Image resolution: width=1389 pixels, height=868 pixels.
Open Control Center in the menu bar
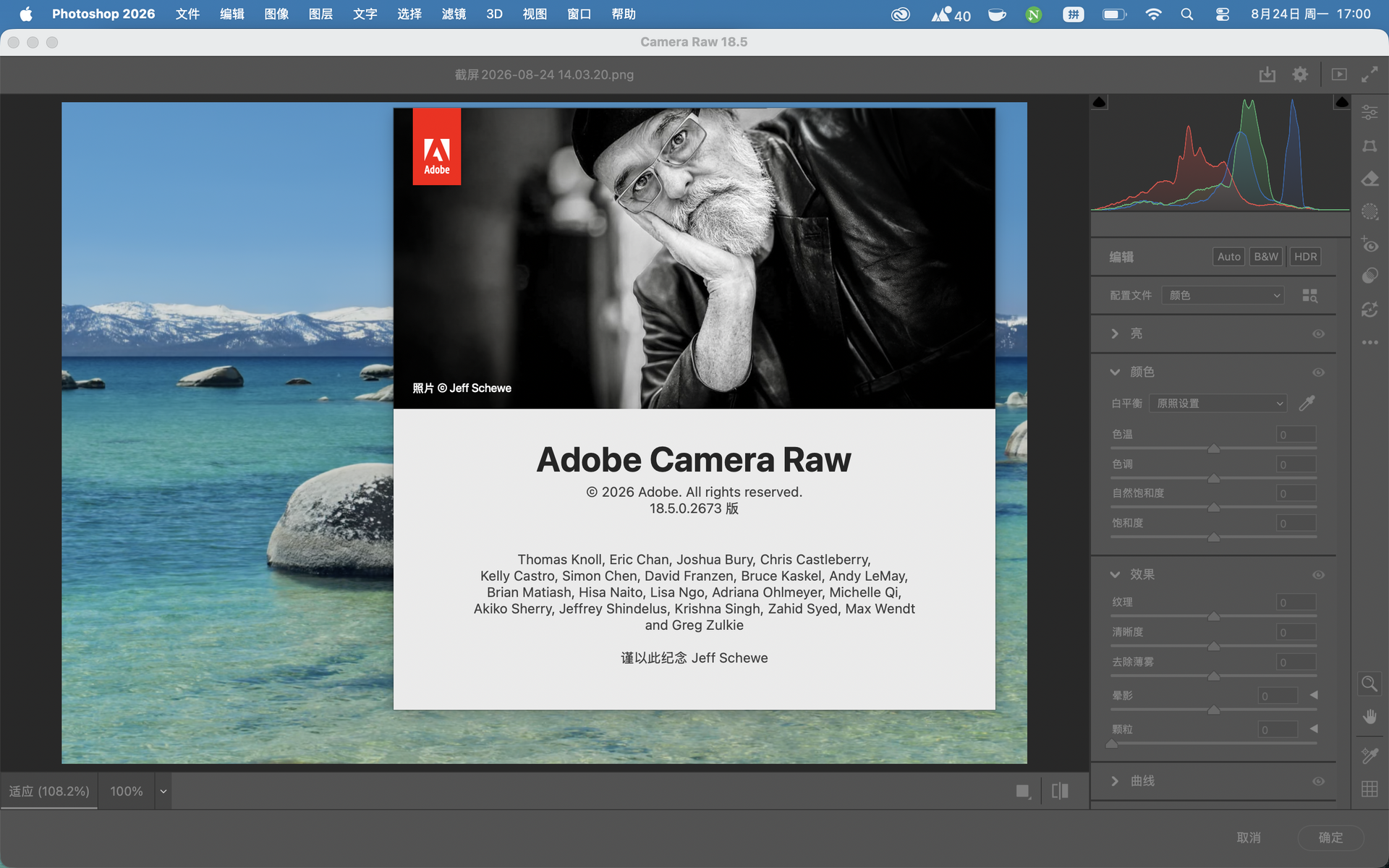point(1223,14)
